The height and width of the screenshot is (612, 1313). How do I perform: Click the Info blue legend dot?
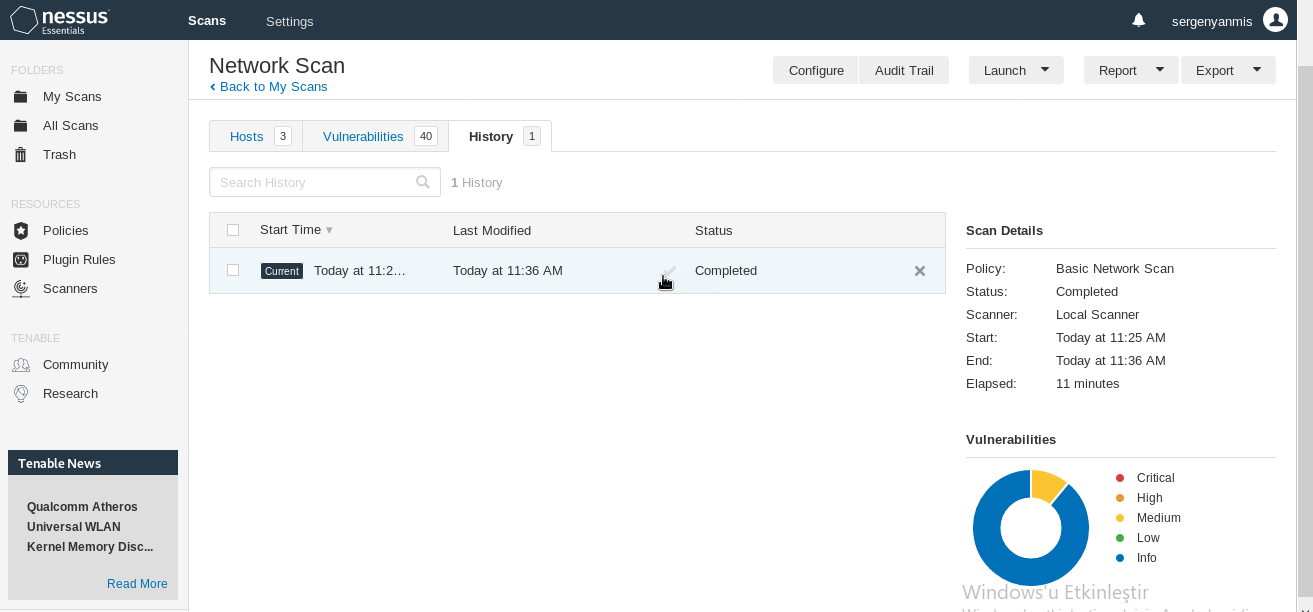tap(1120, 558)
